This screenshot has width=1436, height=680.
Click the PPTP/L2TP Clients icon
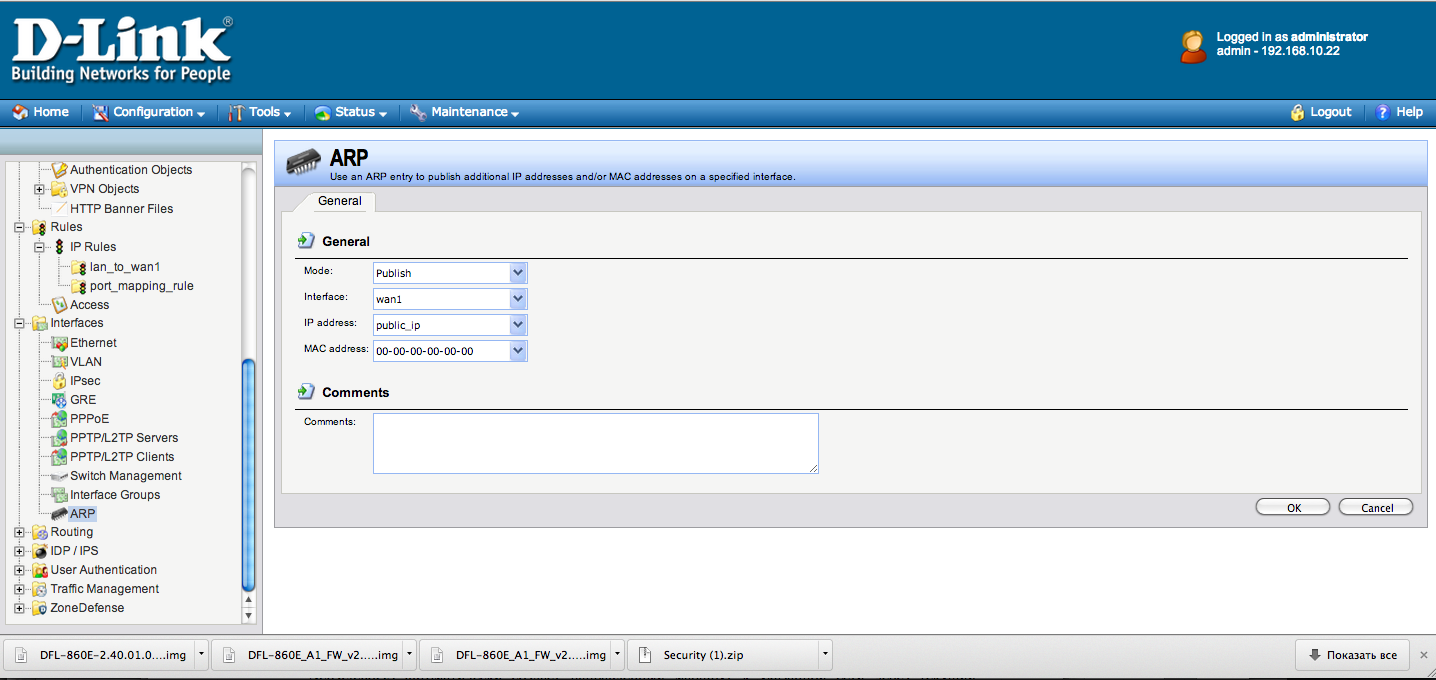pyautogui.click(x=59, y=457)
